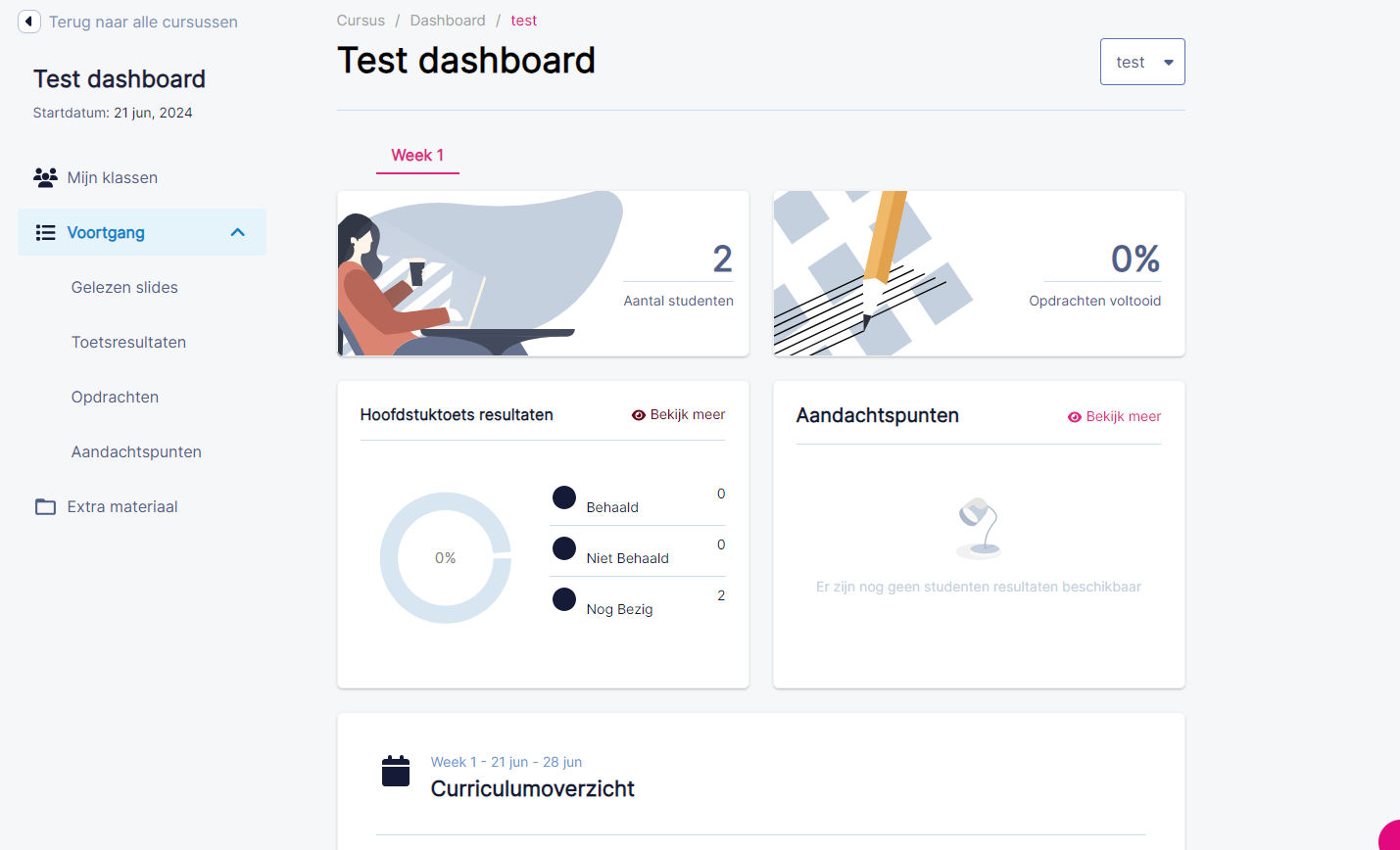Select the Week 1 tab

(417, 155)
